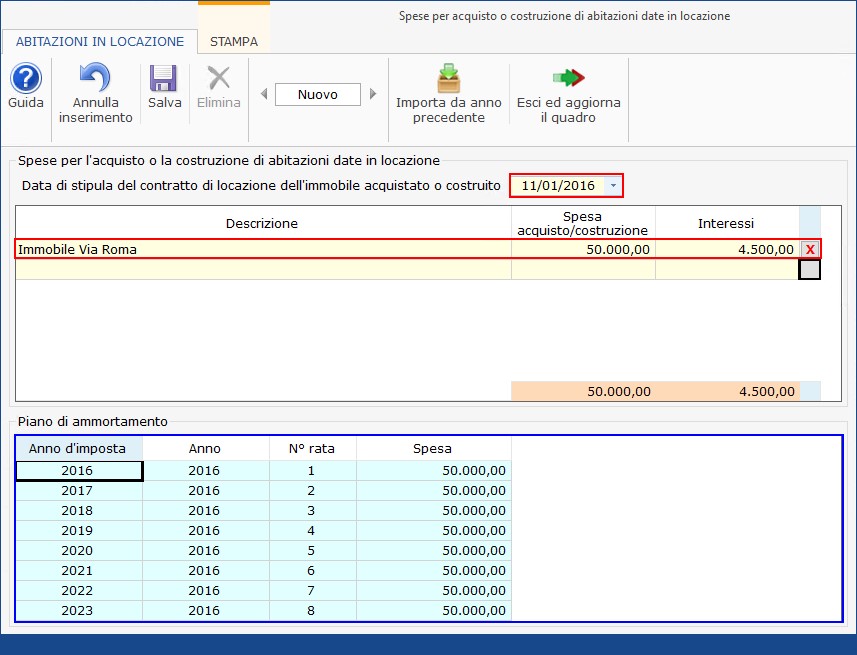This screenshot has width=857, height=655.
Task: Select the 2016 Anno d'imposta cell
Action: 79,471
